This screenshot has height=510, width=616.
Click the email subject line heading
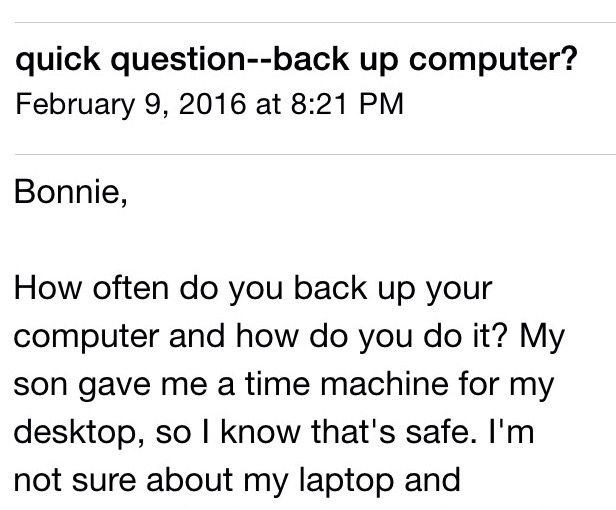[295, 62]
